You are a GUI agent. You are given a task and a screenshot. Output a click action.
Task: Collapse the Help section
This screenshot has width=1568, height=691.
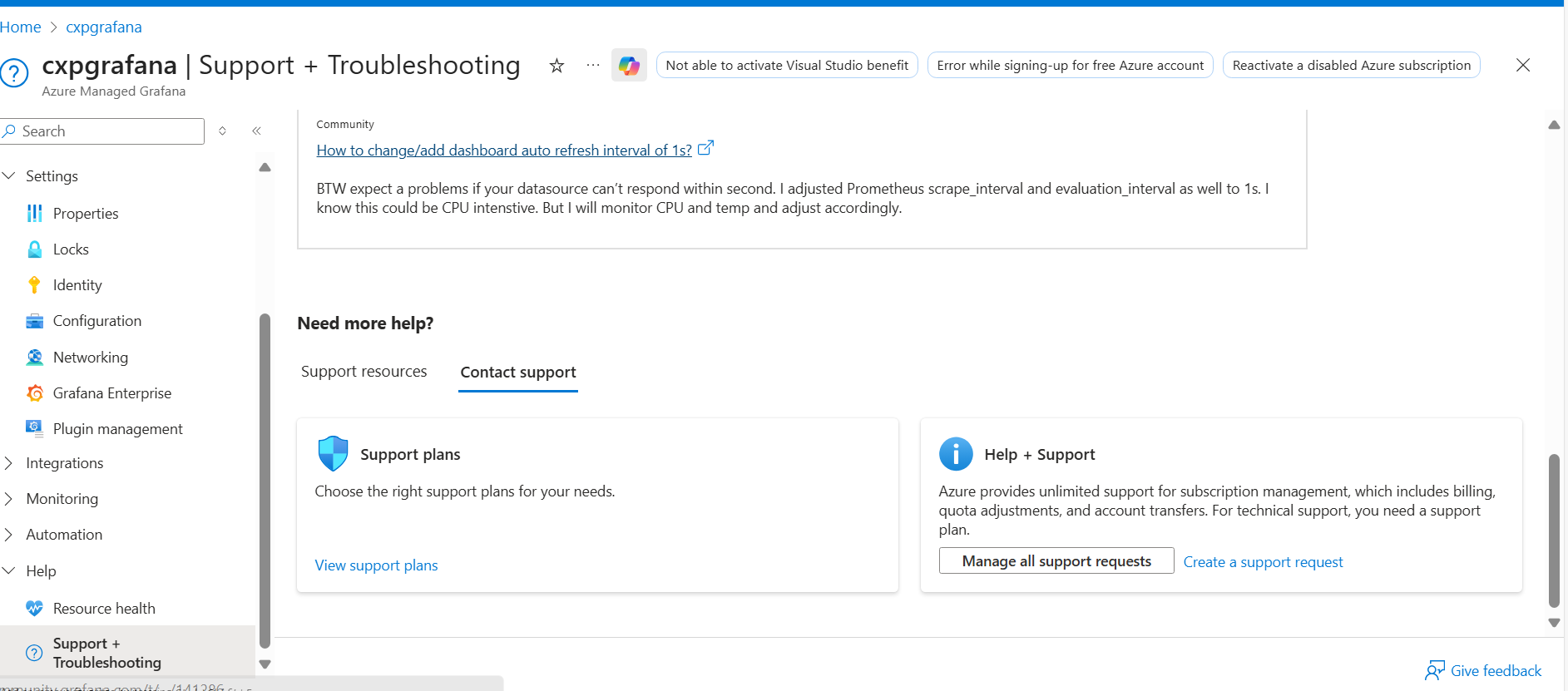pyautogui.click(x=9, y=570)
